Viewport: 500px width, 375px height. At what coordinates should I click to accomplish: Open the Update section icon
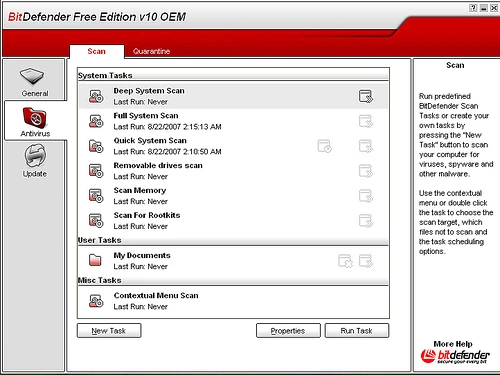[35, 155]
